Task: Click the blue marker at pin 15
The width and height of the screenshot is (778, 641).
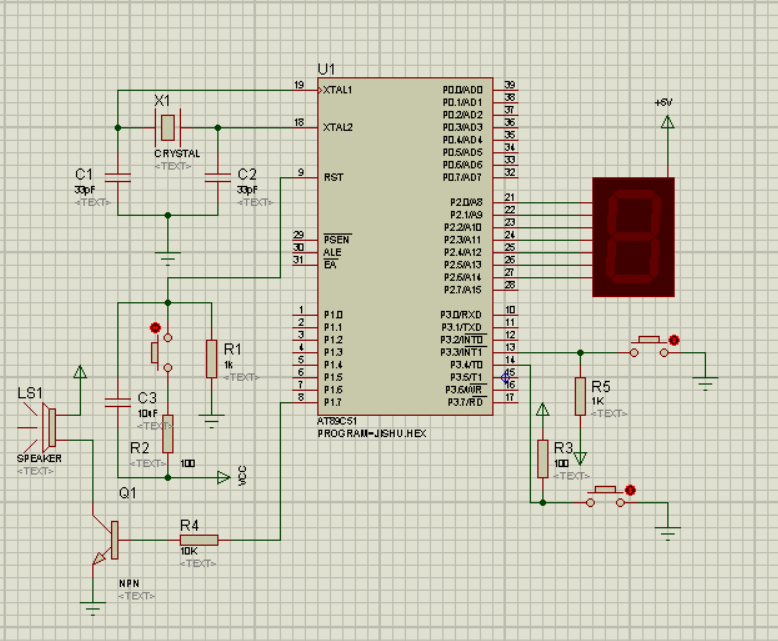Action: [505, 378]
